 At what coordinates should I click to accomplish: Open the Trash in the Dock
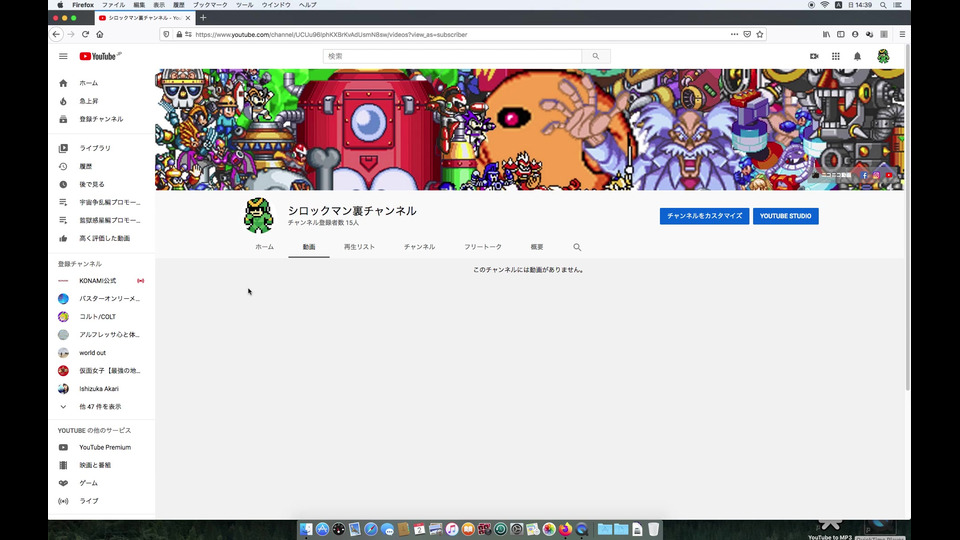[x=653, y=529]
